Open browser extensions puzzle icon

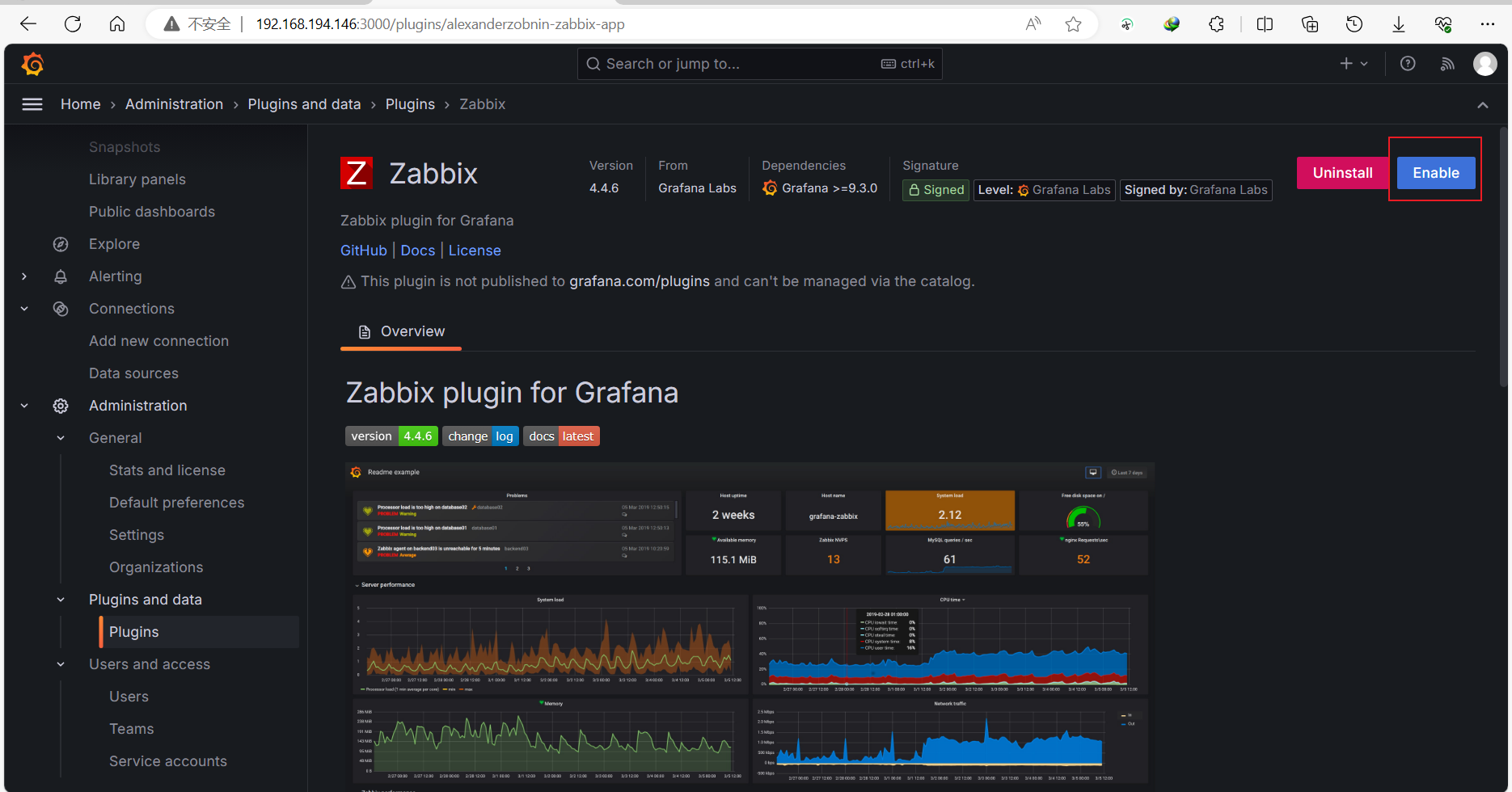pos(1216,24)
